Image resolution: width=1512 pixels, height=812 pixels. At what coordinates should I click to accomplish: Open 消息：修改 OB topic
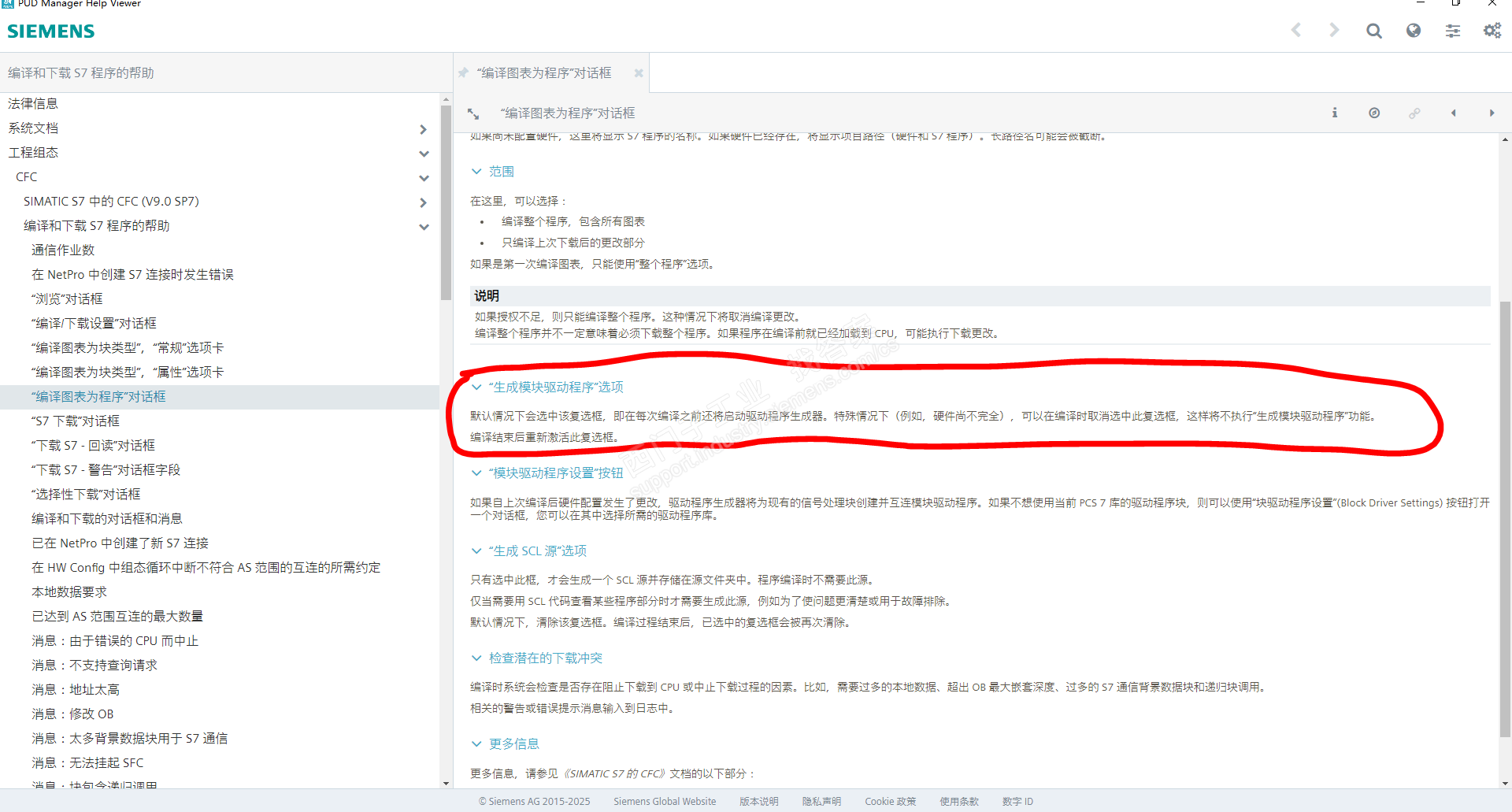click(72, 714)
